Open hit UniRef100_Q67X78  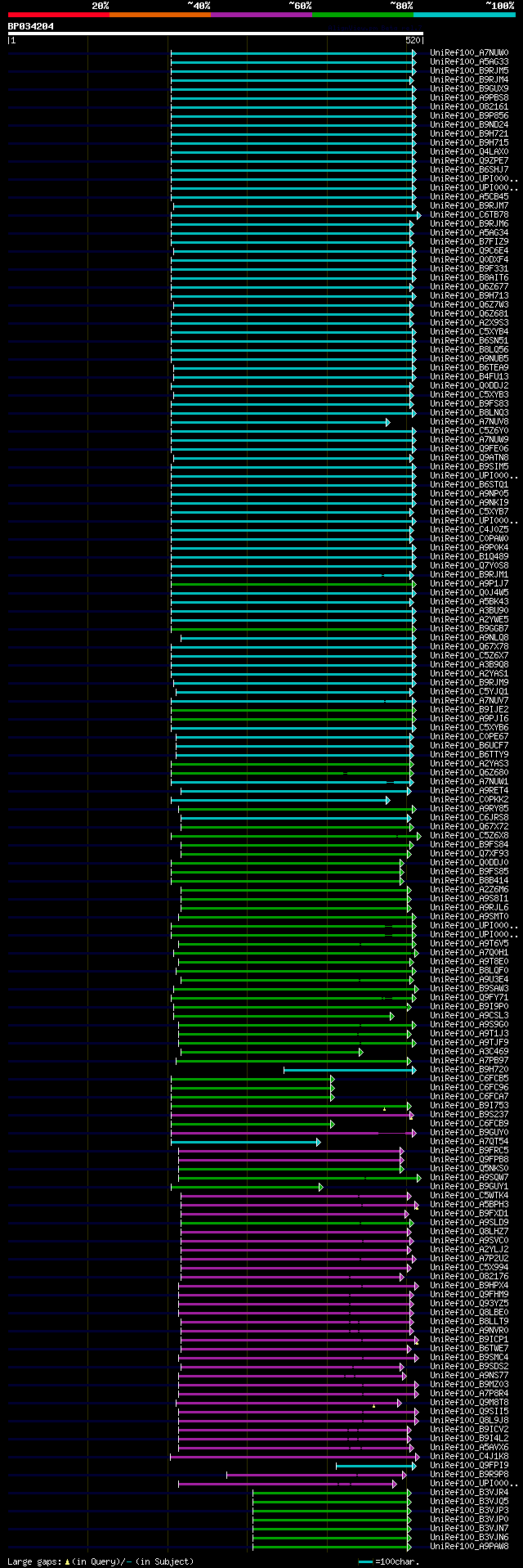pos(469,647)
